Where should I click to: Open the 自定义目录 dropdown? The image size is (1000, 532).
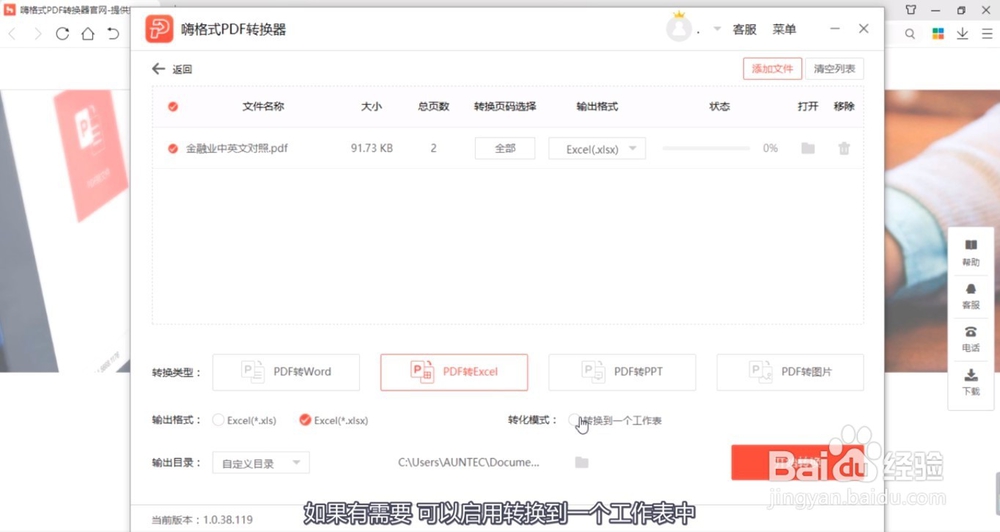point(261,463)
